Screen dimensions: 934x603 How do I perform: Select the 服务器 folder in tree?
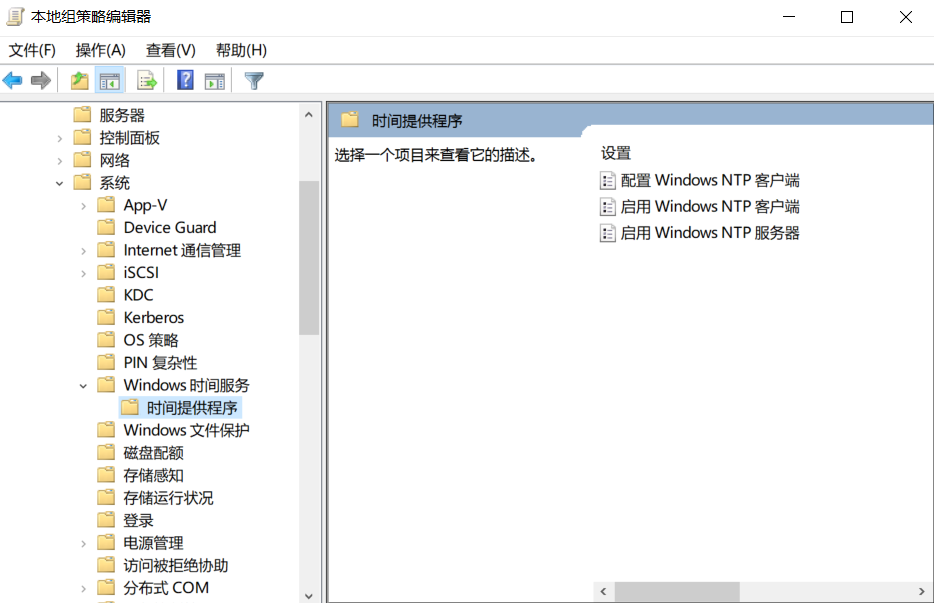click(122, 115)
